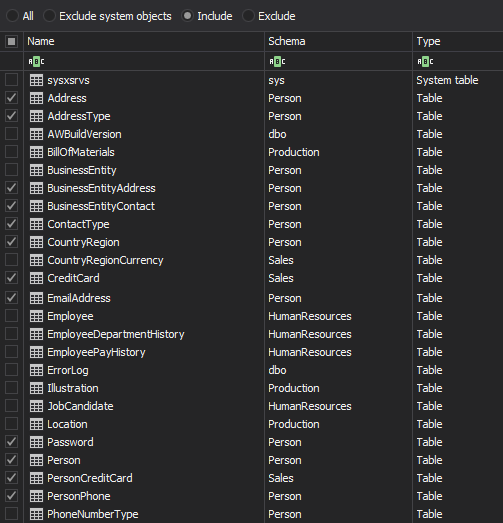The image size is (503, 523).
Task: Check the AWBuildVersion table checkbox
Action: (12, 134)
